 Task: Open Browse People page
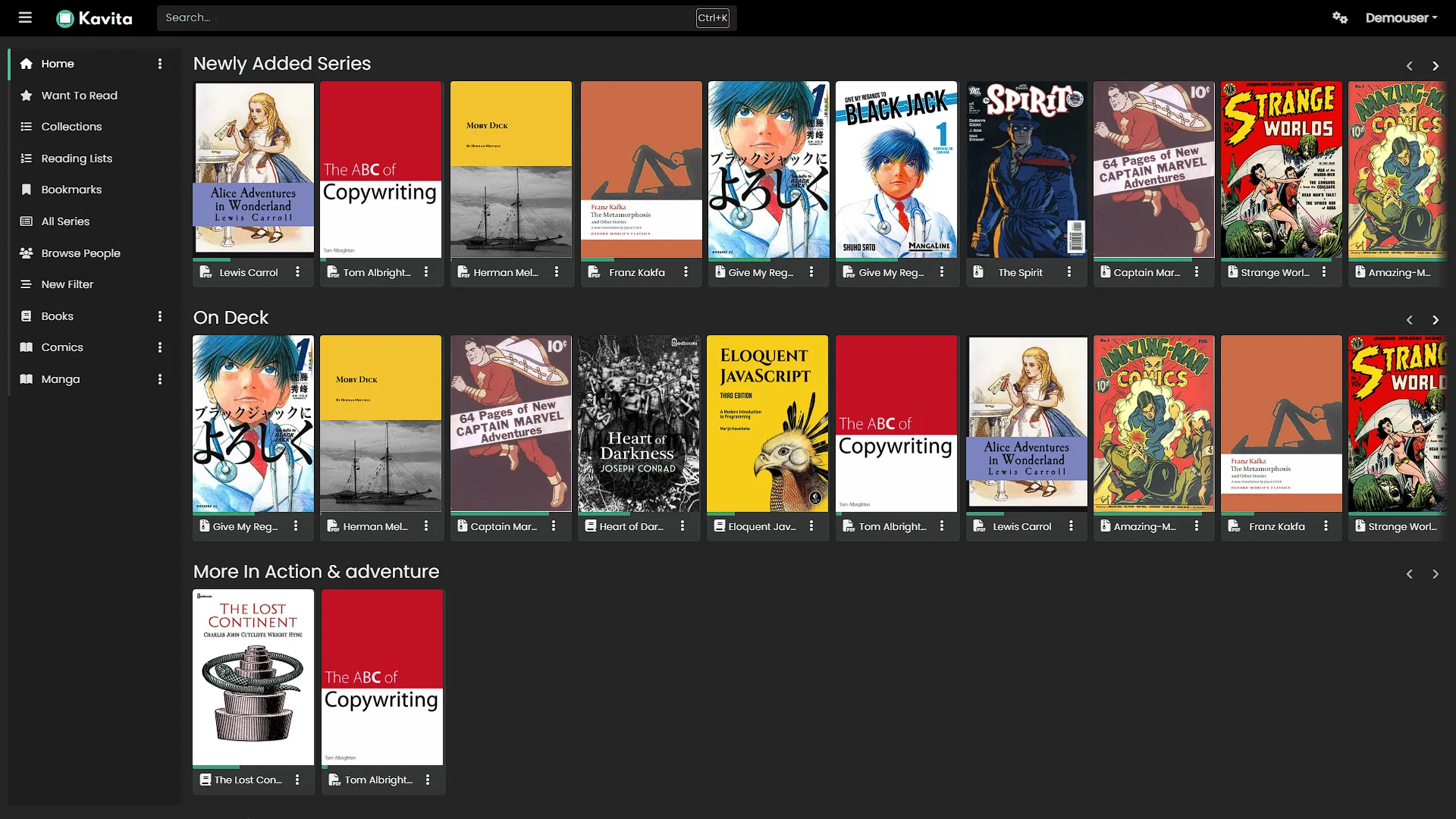[x=80, y=253]
